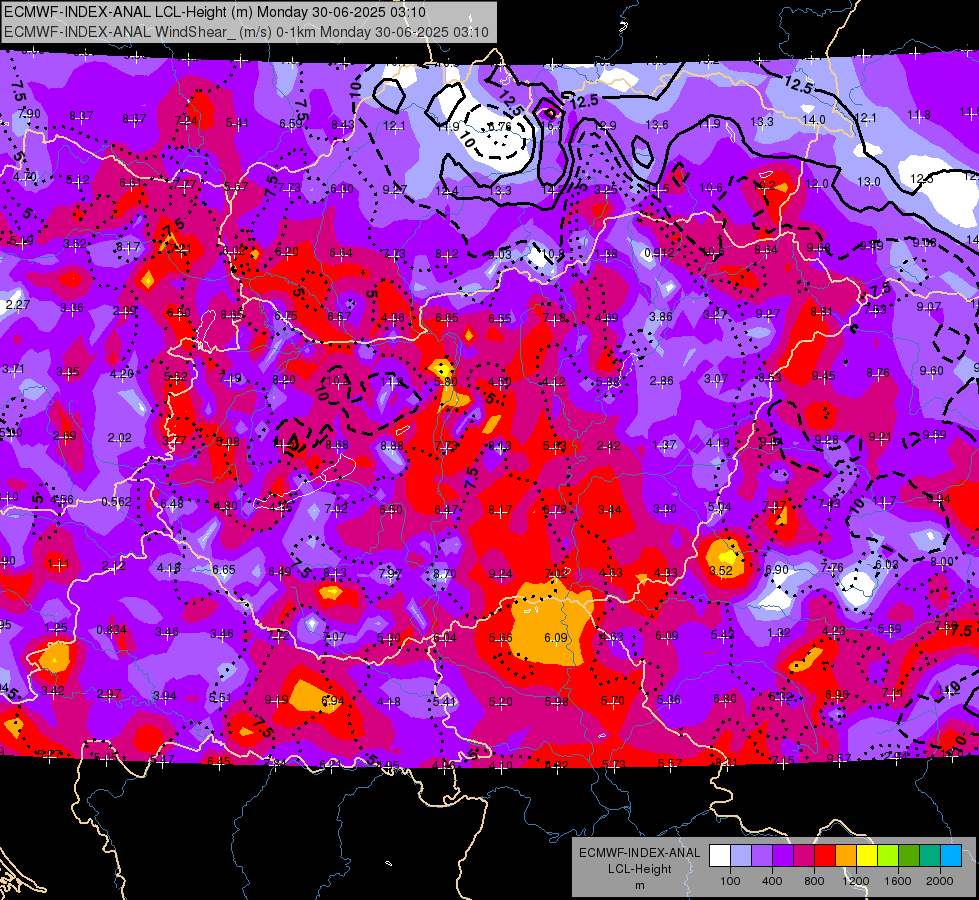Click the grid value '7.90'
The height and width of the screenshot is (900, 979).
[29, 114]
